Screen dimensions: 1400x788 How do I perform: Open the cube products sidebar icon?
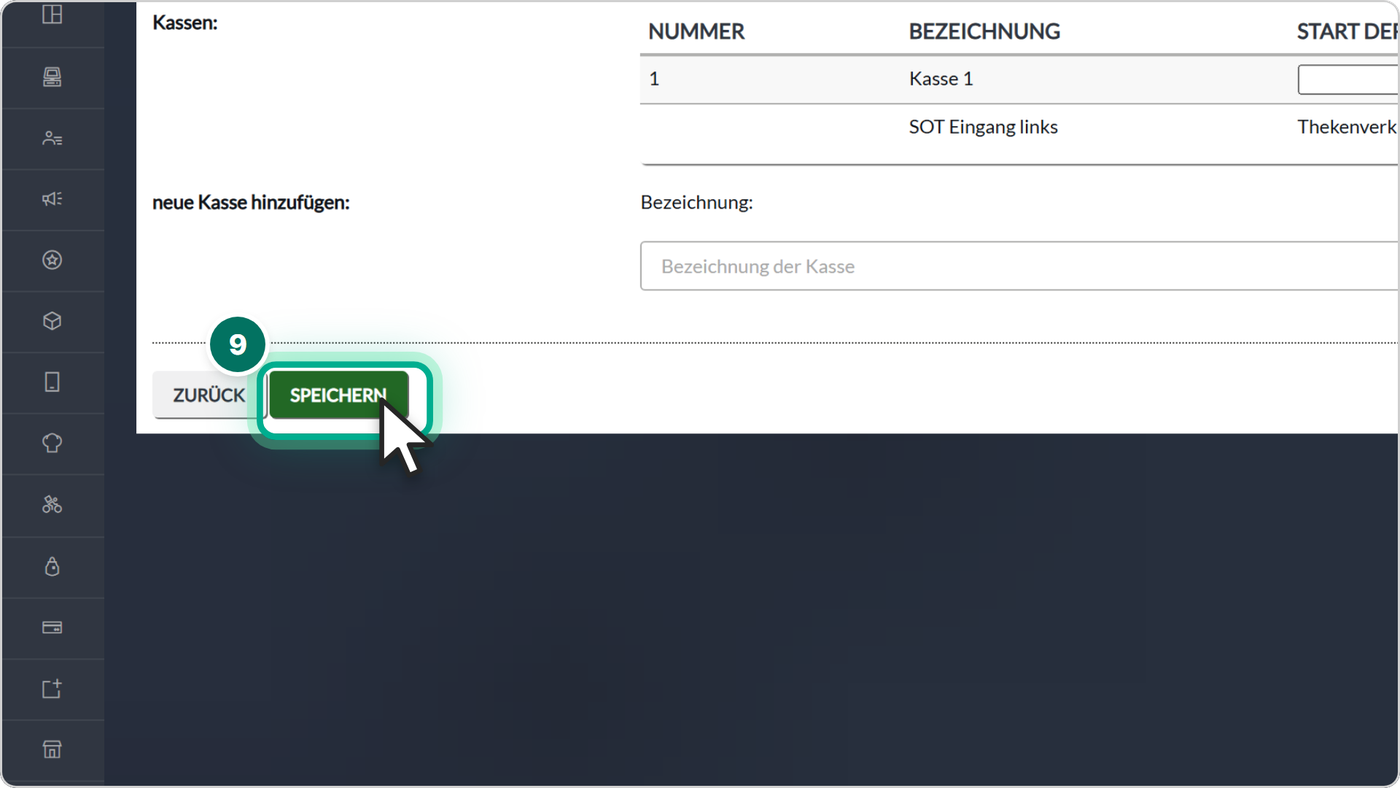coord(52,321)
